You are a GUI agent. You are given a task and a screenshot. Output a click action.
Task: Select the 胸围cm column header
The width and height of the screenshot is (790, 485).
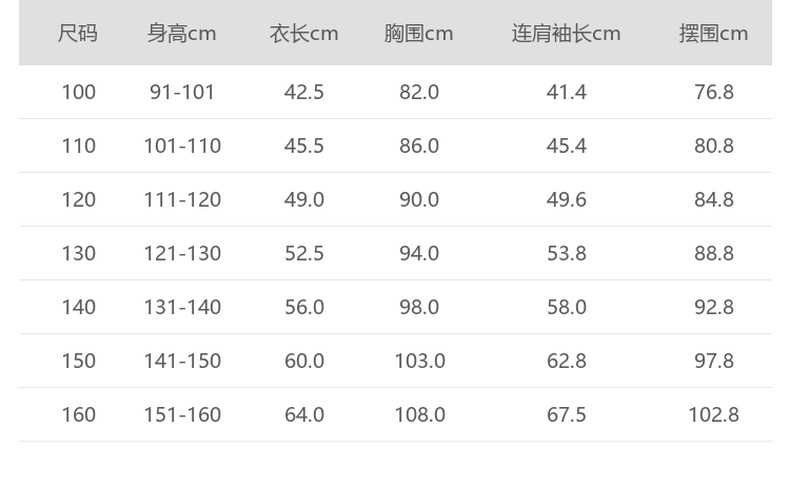point(419,33)
